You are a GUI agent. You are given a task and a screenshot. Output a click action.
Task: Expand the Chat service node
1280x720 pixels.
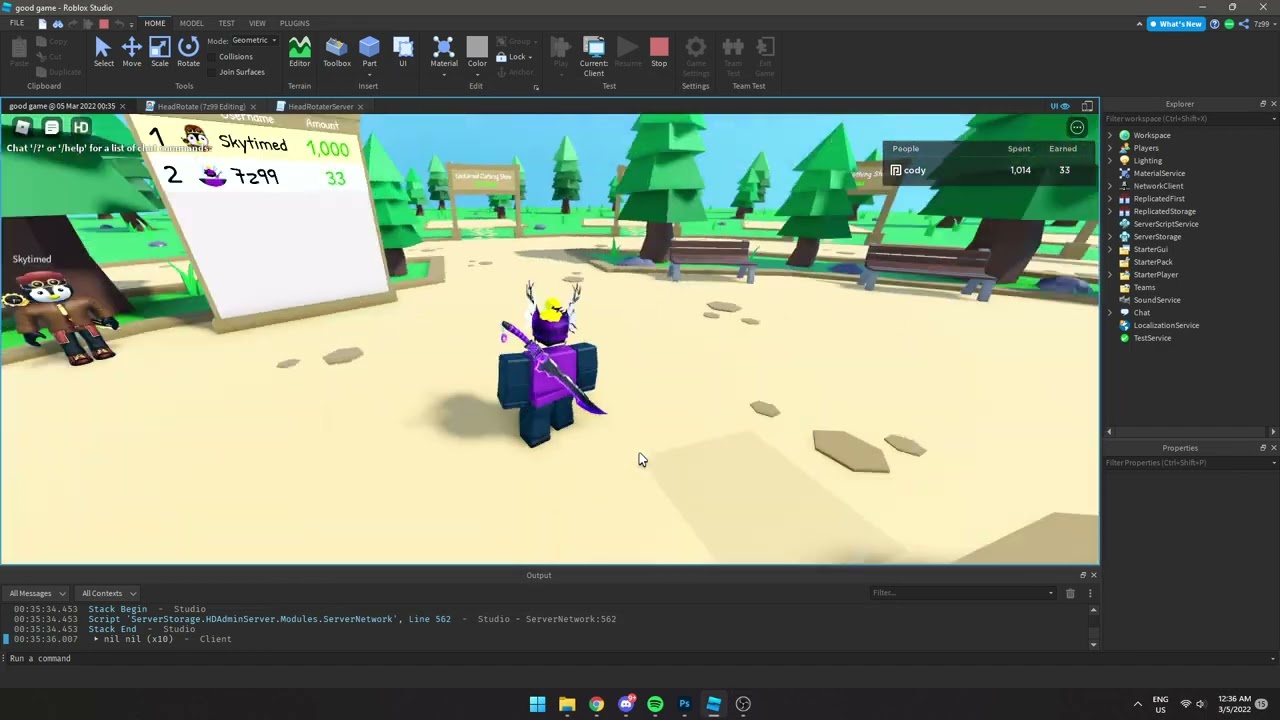coord(1110,312)
